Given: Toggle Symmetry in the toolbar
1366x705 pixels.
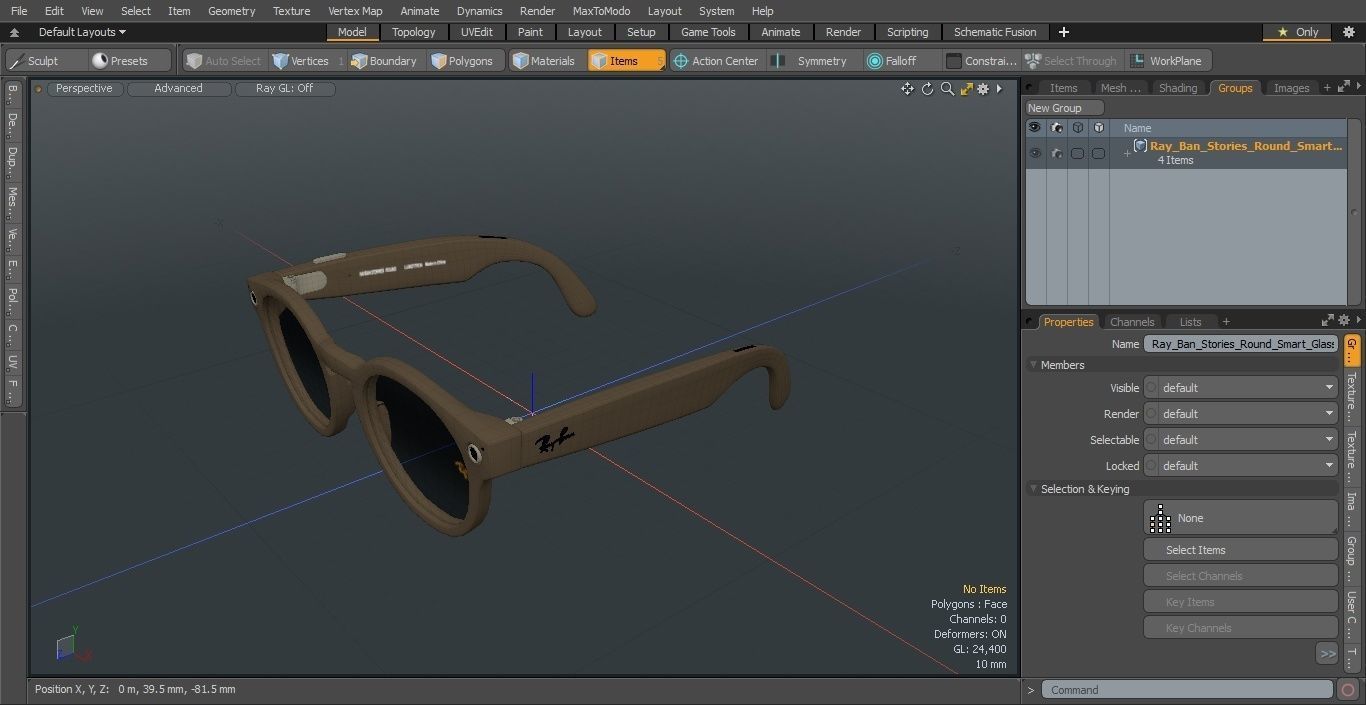Looking at the screenshot, I should point(812,61).
